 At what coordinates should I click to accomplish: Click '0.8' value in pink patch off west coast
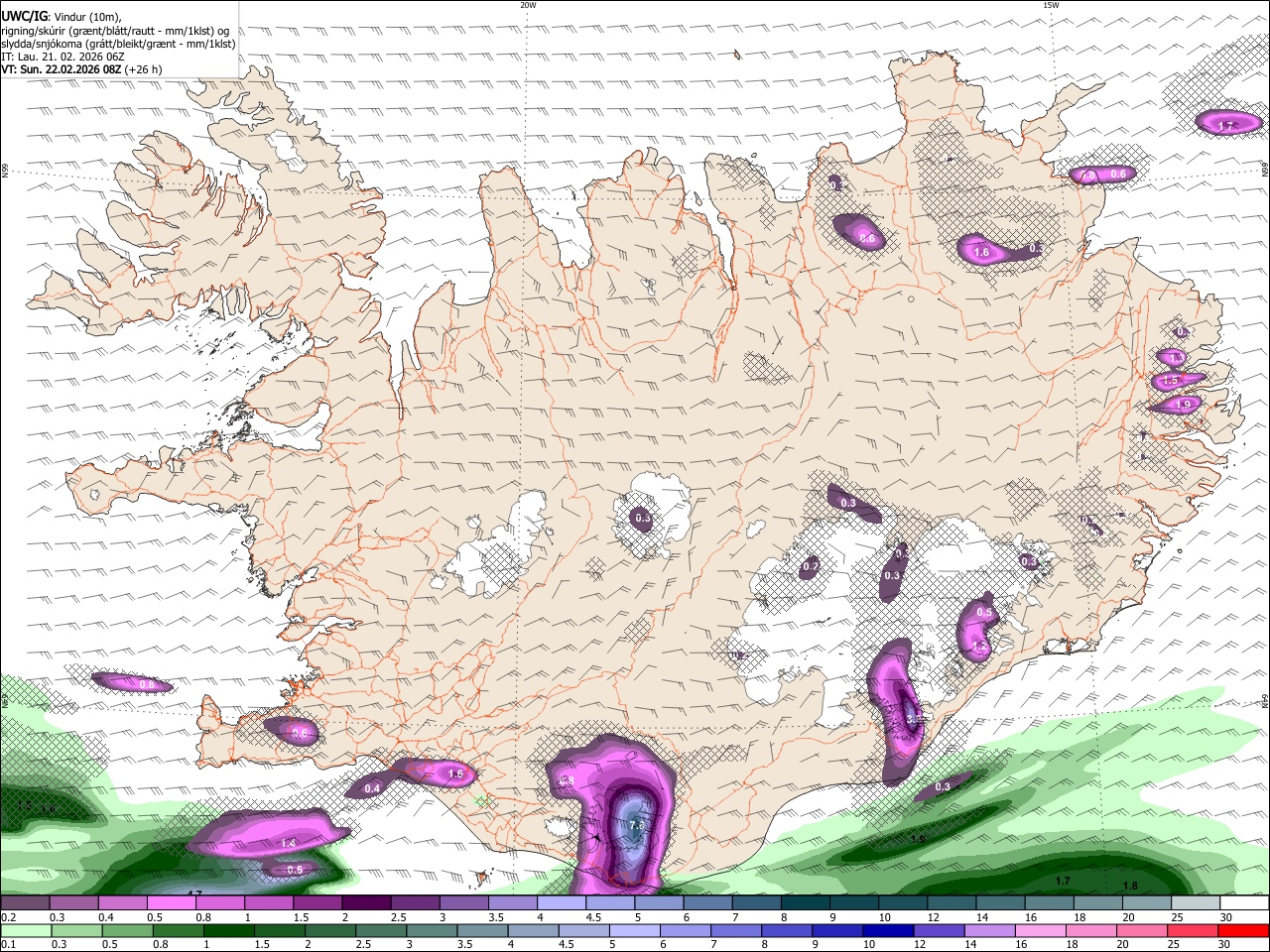point(147,684)
